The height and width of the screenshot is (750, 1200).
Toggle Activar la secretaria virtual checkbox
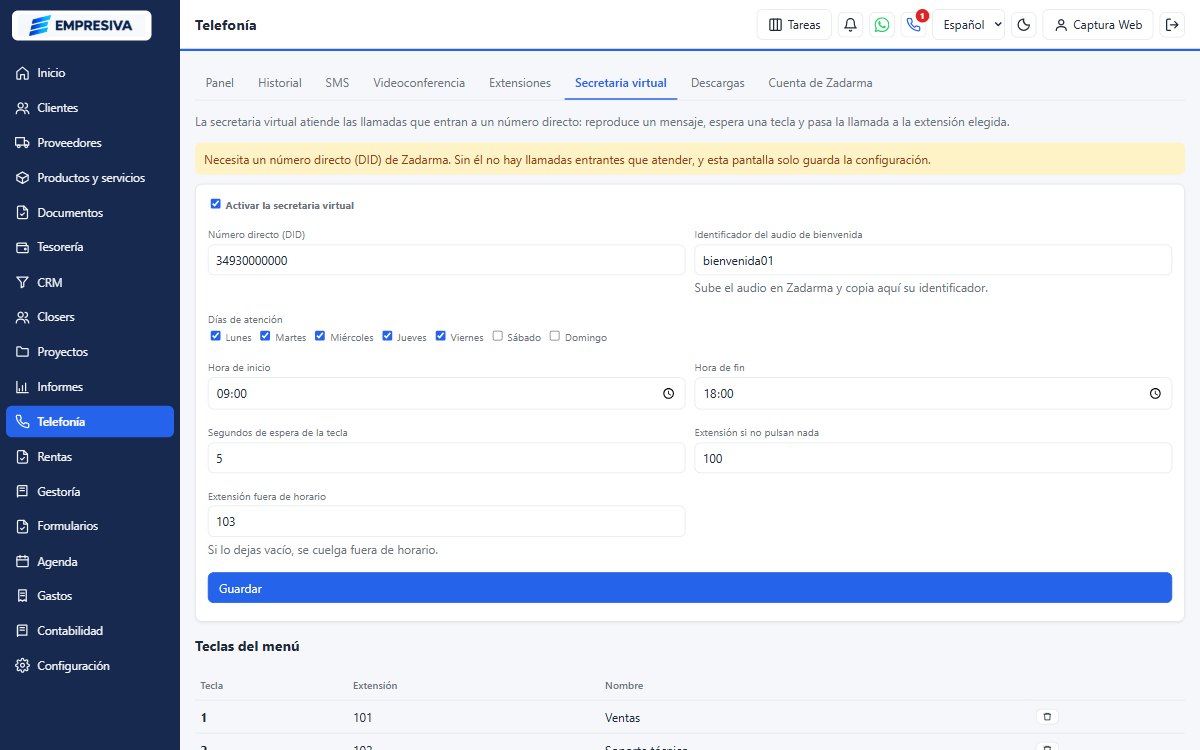215,204
